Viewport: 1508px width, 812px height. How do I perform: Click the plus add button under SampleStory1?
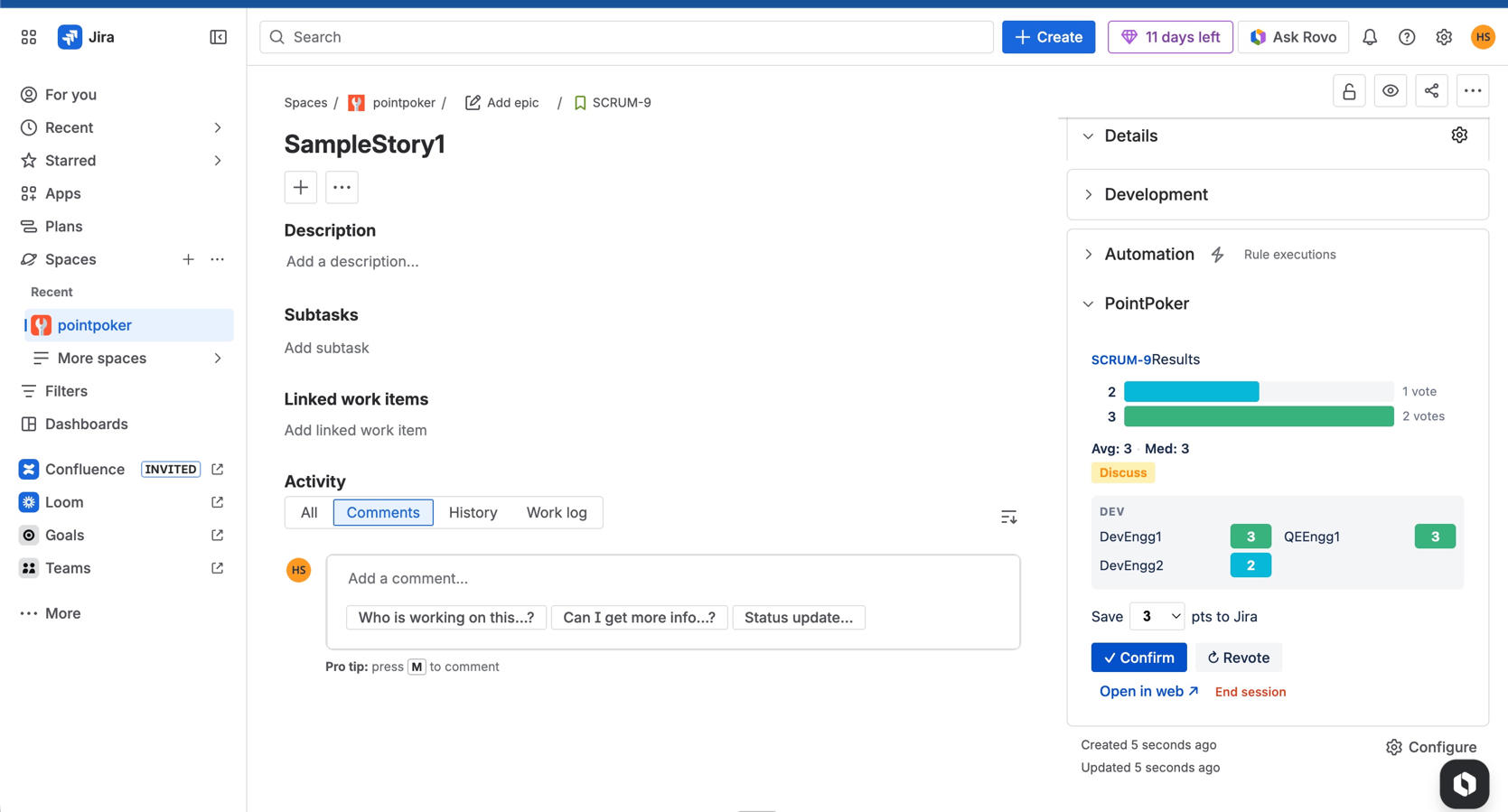301,187
